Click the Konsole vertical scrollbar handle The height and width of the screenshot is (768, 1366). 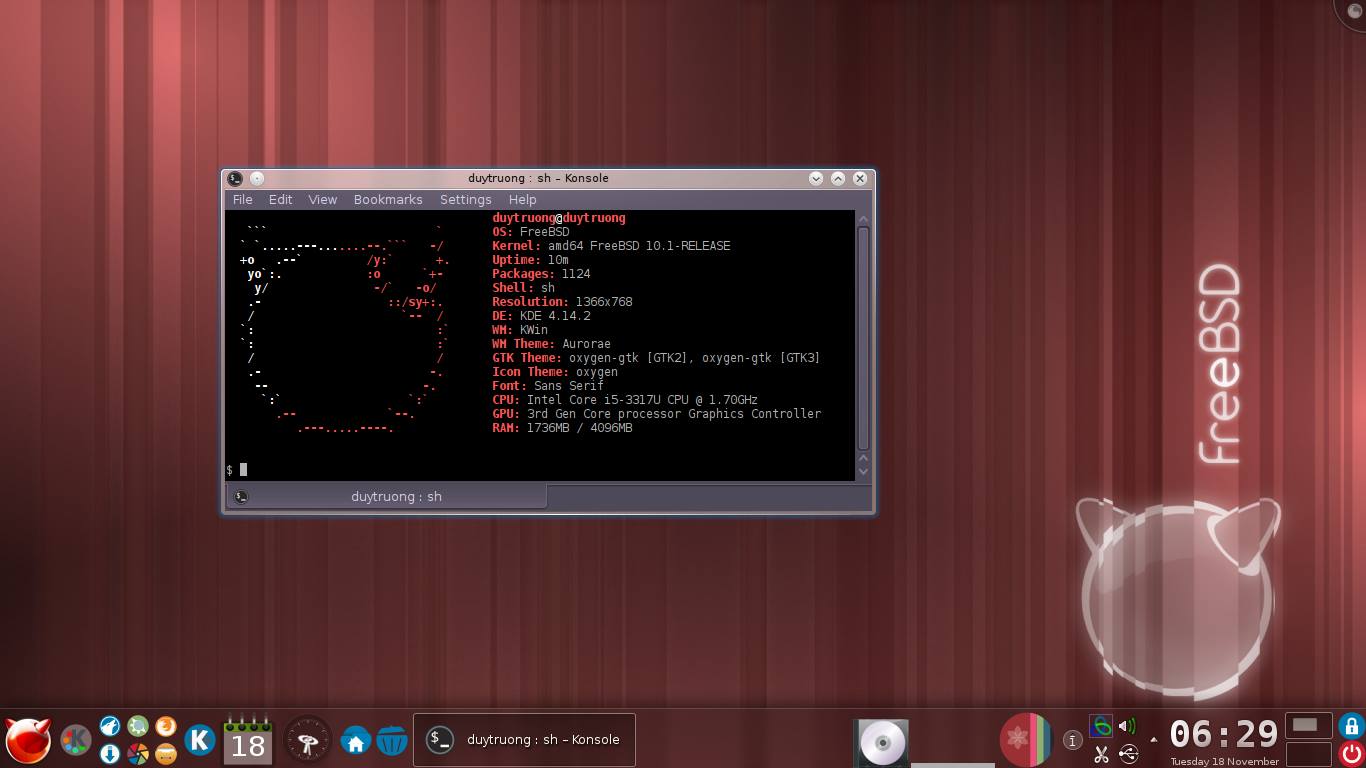(x=863, y=338)
